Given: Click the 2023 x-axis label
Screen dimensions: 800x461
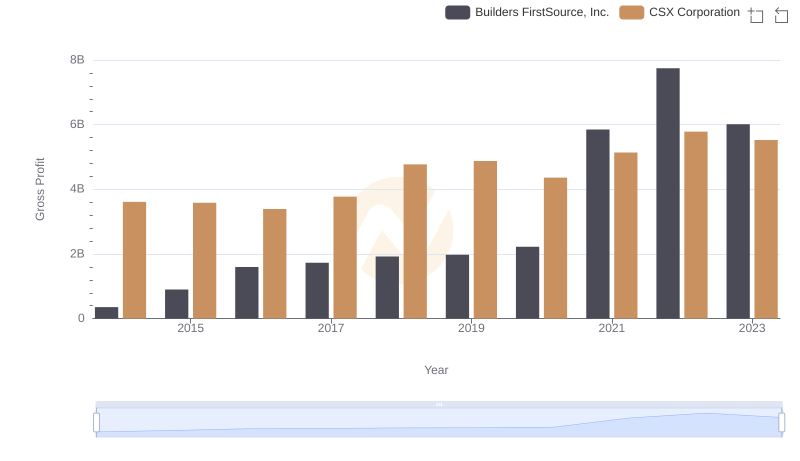Looking at the screenshot, I should [x=752, y=328].
